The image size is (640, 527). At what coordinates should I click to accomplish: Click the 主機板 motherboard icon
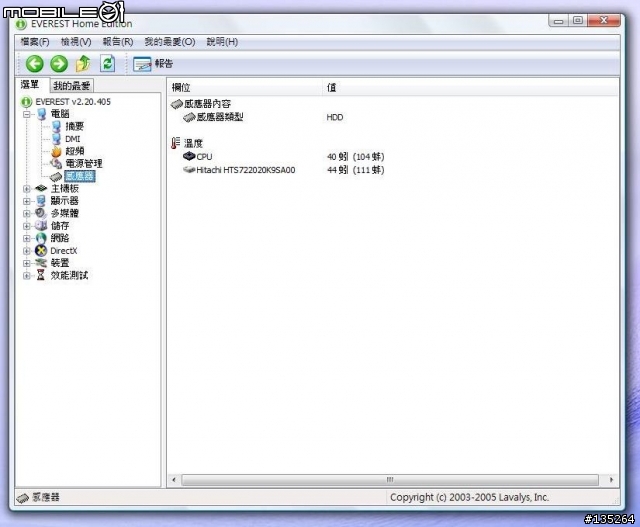tap(41, 188)
